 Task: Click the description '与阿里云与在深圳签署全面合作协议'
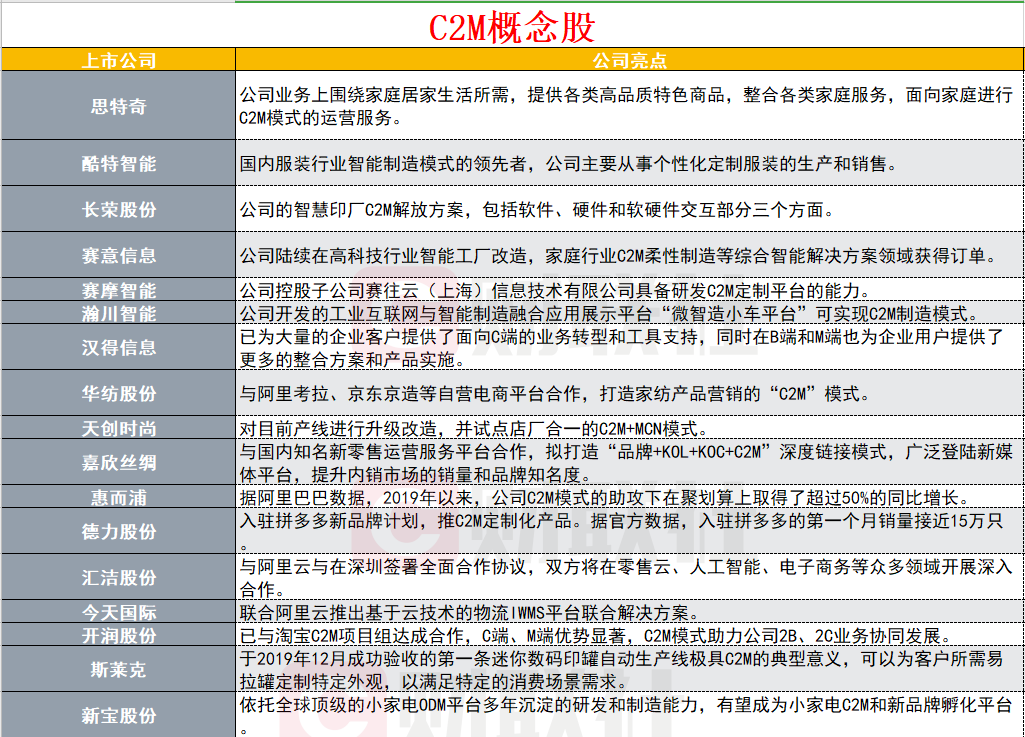tap(630, 577)
